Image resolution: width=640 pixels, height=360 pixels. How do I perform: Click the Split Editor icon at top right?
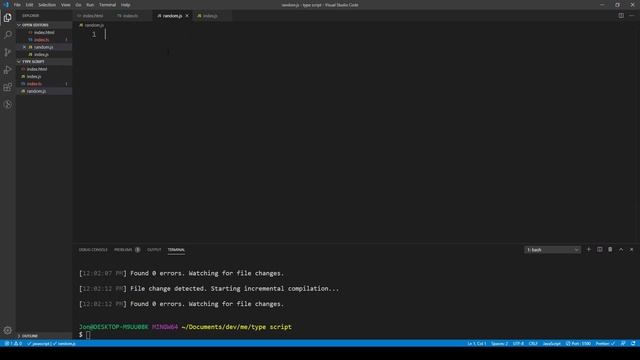[621, 16]
